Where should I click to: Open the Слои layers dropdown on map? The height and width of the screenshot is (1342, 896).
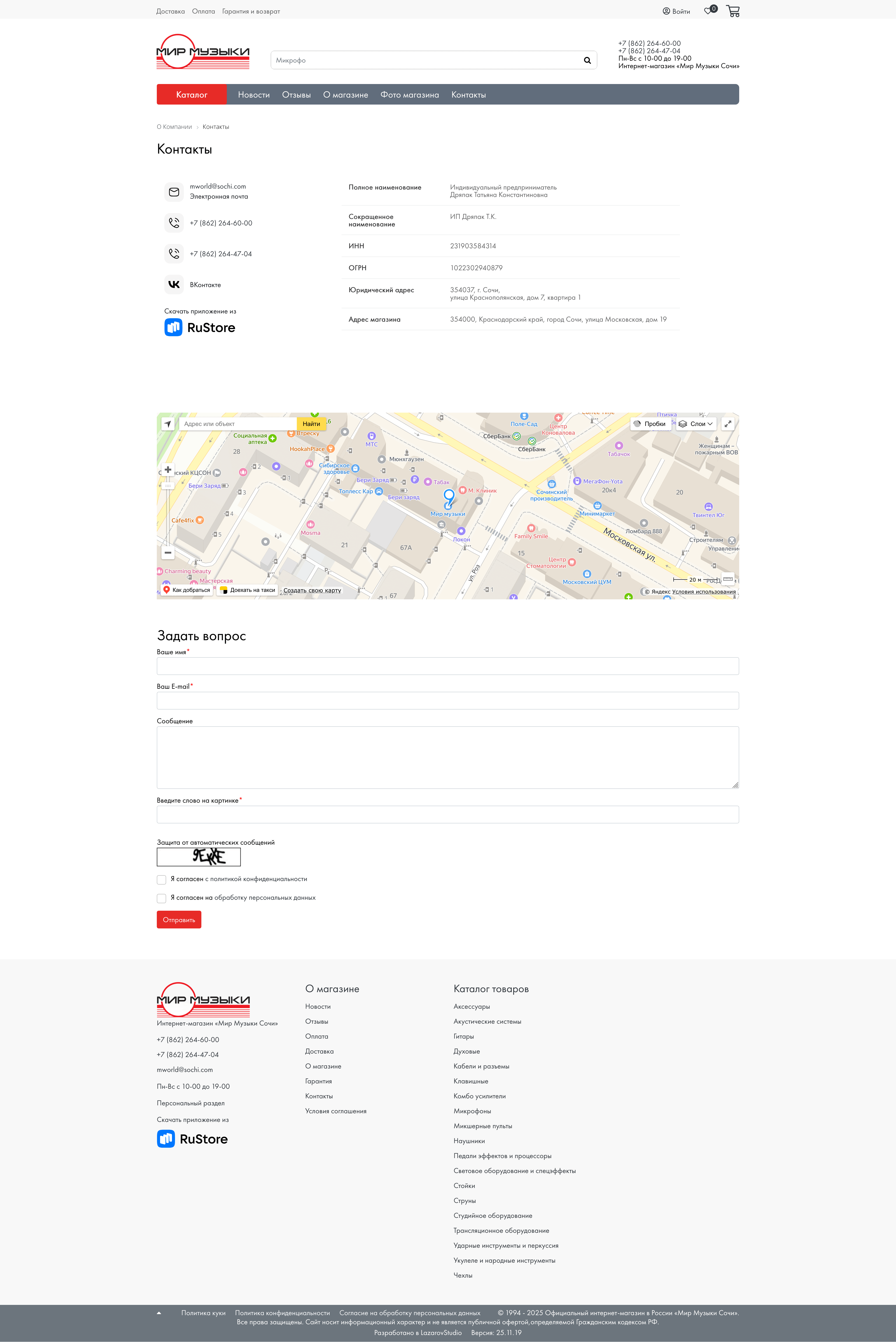pyautogui.click(x=696, y=424)
